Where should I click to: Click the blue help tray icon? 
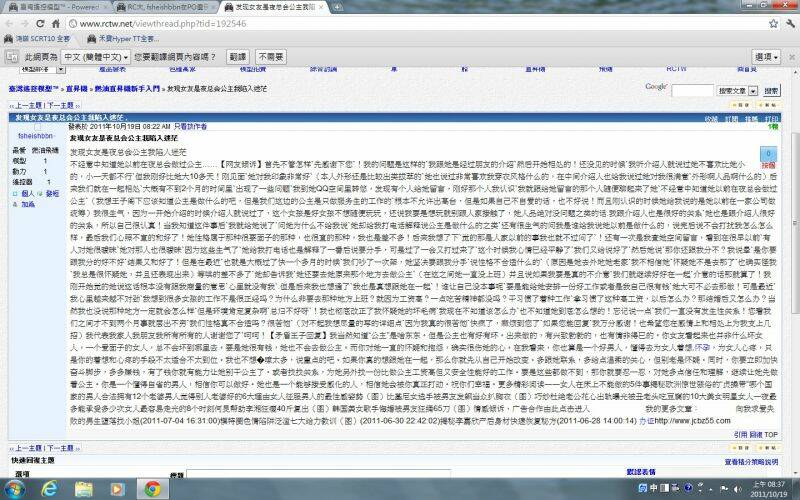(x=688, y=488)
